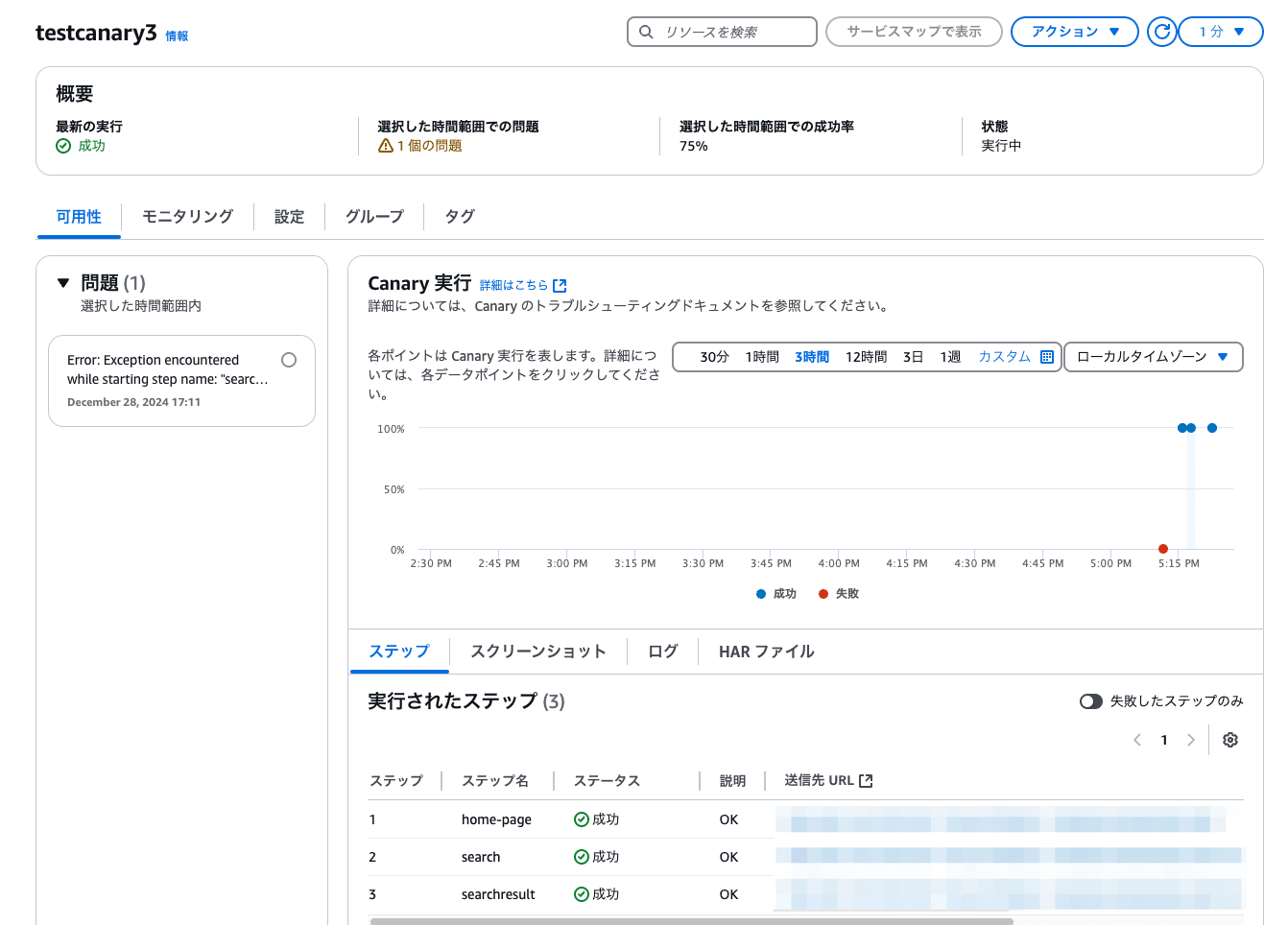Image resolution: width=1288 pixels, height=925 pixels.
Task: Click the refresh icon button
Action: click(1161, 32)
